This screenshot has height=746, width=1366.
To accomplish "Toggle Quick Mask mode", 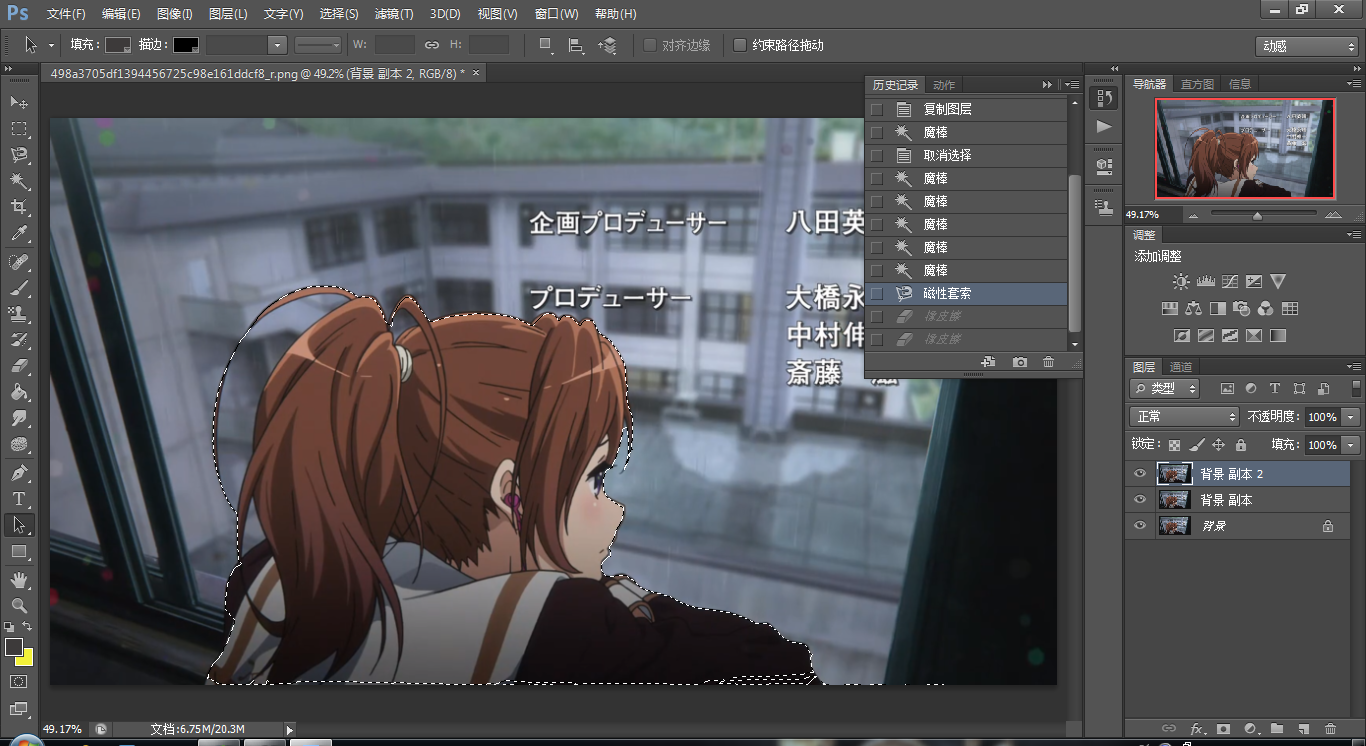I will (19, 682).
